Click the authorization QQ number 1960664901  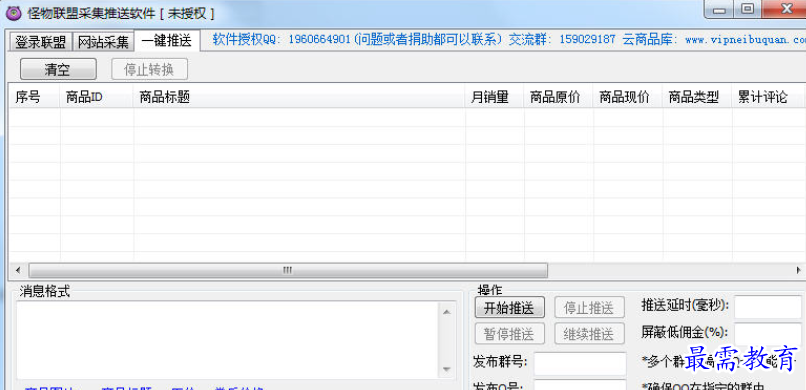pos(320,40)
